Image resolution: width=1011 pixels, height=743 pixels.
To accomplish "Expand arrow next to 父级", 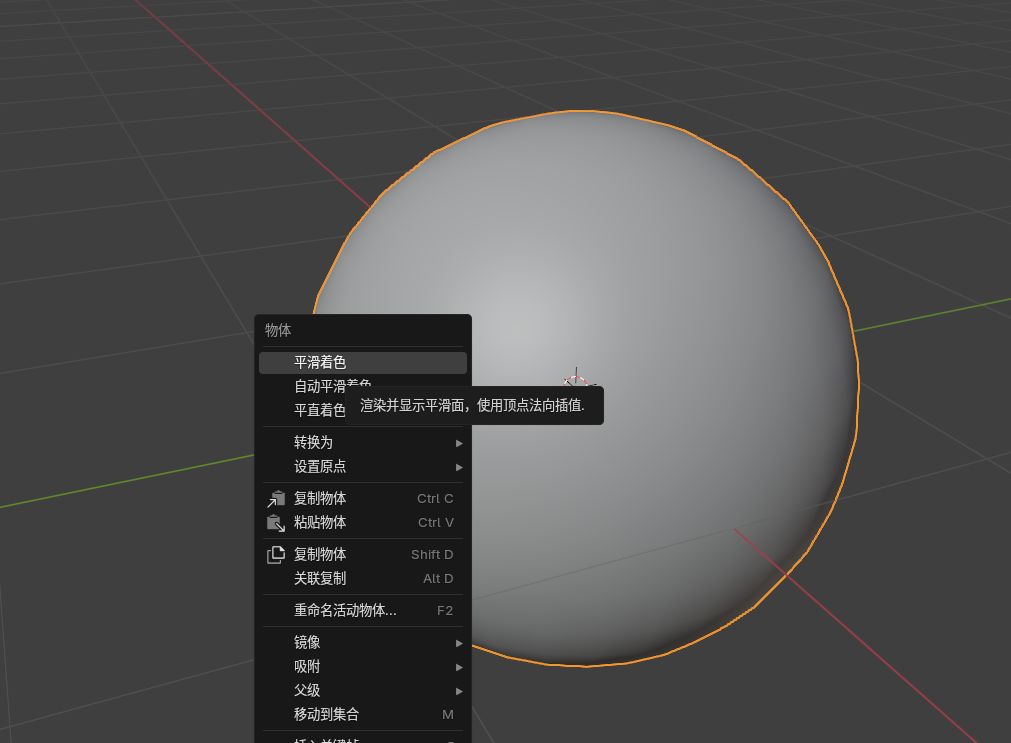I will 459,691.
